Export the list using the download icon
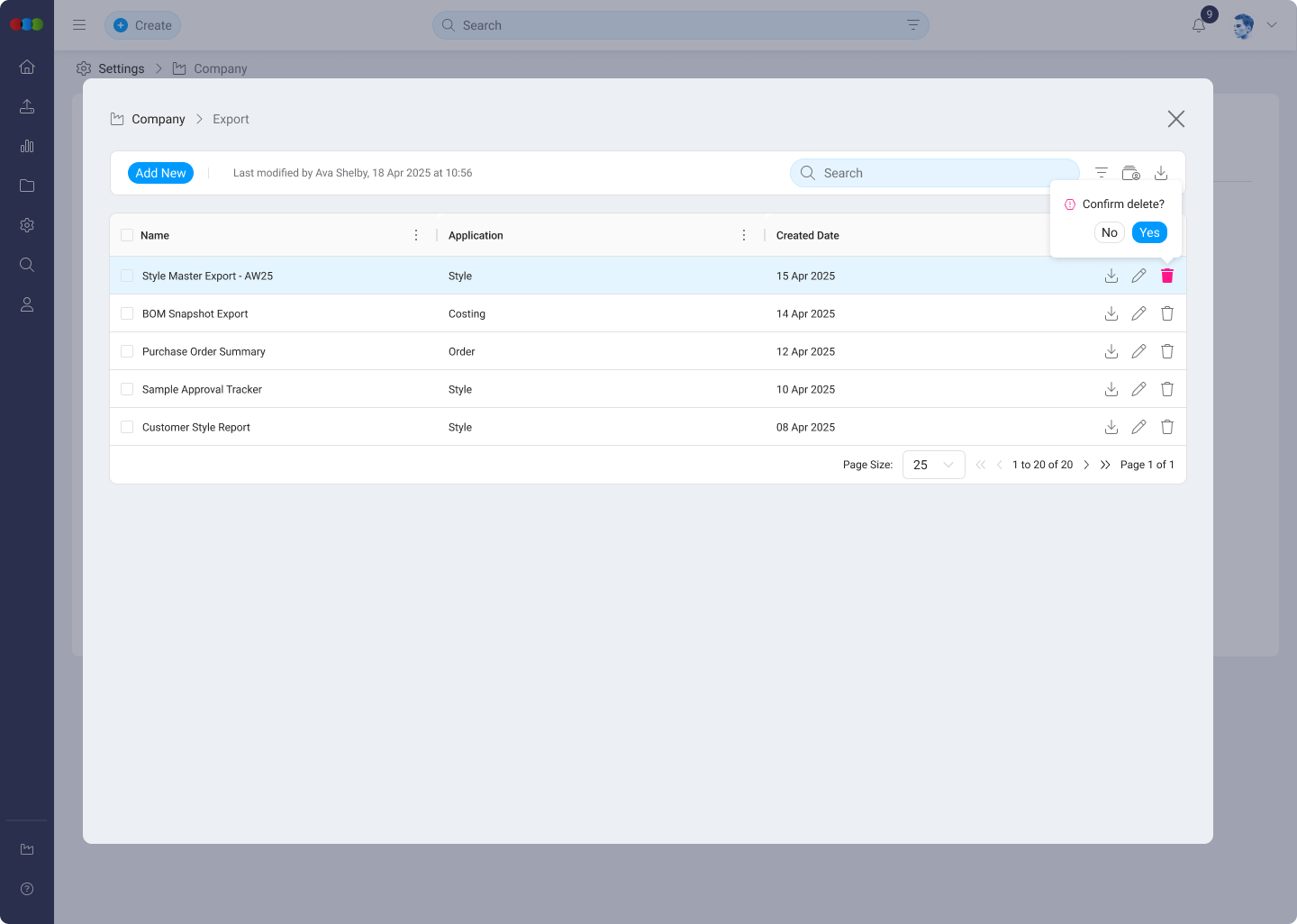Screen dimensions: 1297x924 pos(1161,172)
